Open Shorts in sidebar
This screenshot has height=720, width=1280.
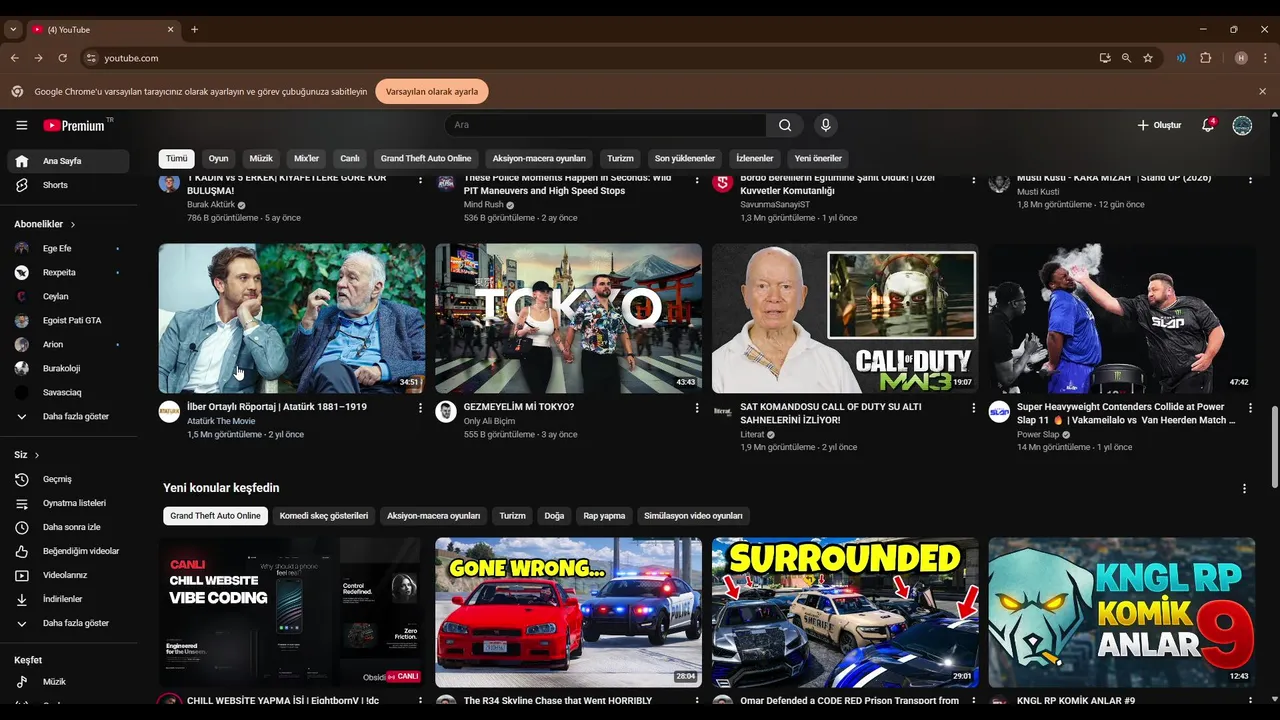68,185
